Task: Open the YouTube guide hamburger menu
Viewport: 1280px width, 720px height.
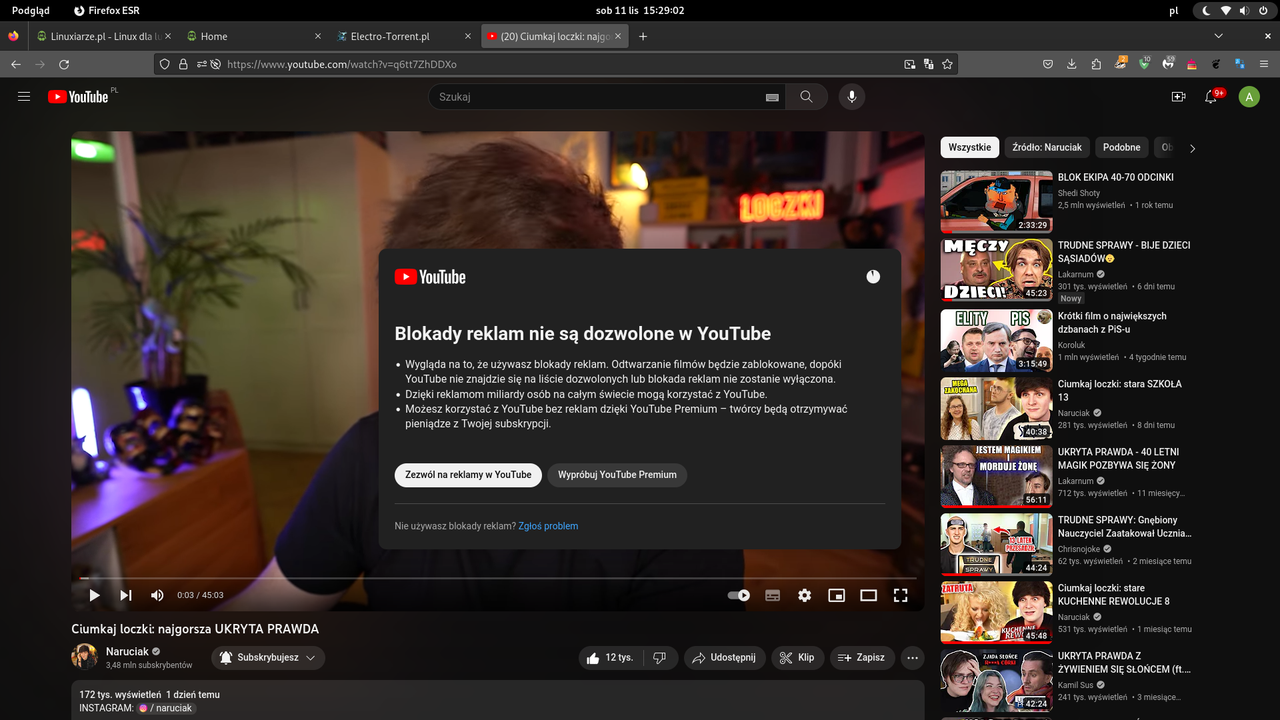Action: (24, 97)
